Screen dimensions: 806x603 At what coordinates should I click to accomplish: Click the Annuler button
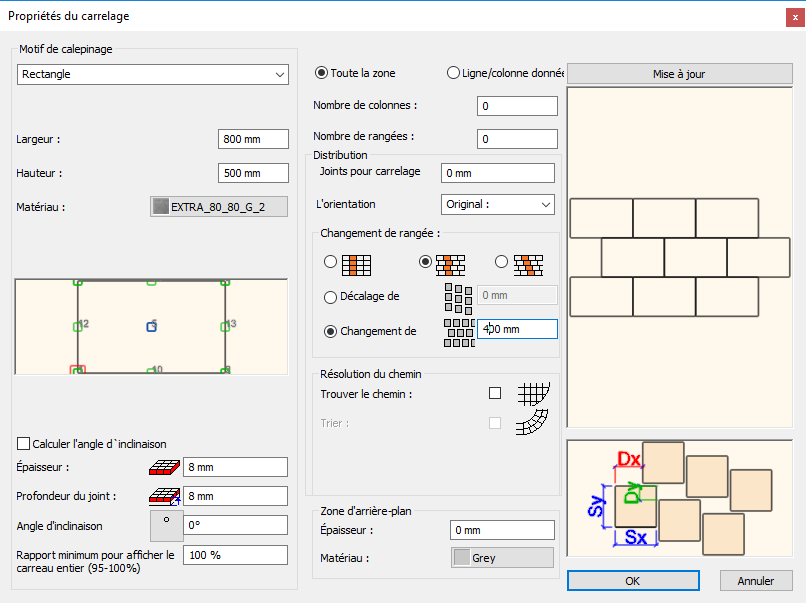pos(756,581)
